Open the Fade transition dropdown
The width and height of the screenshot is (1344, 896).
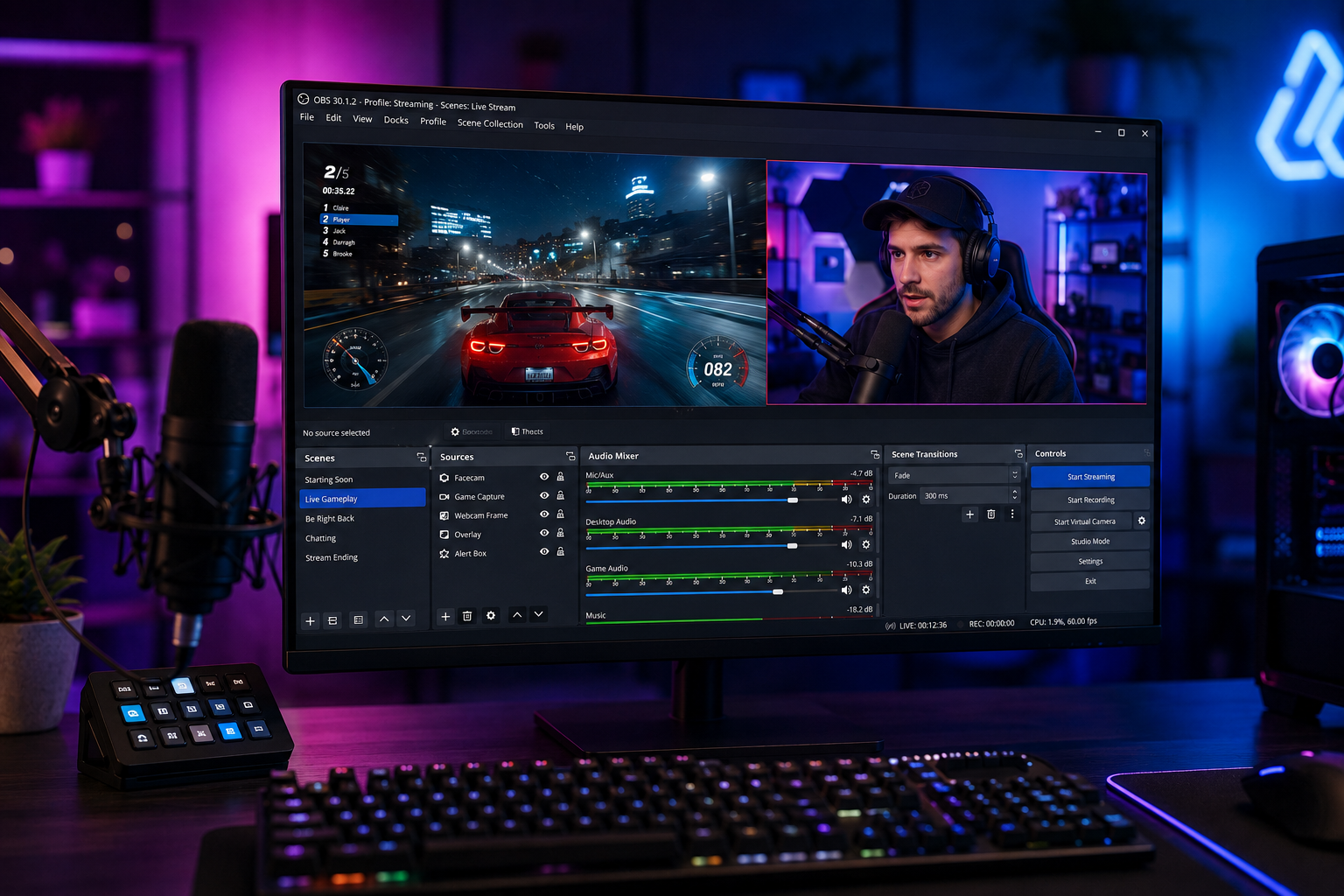coord(955,475)
